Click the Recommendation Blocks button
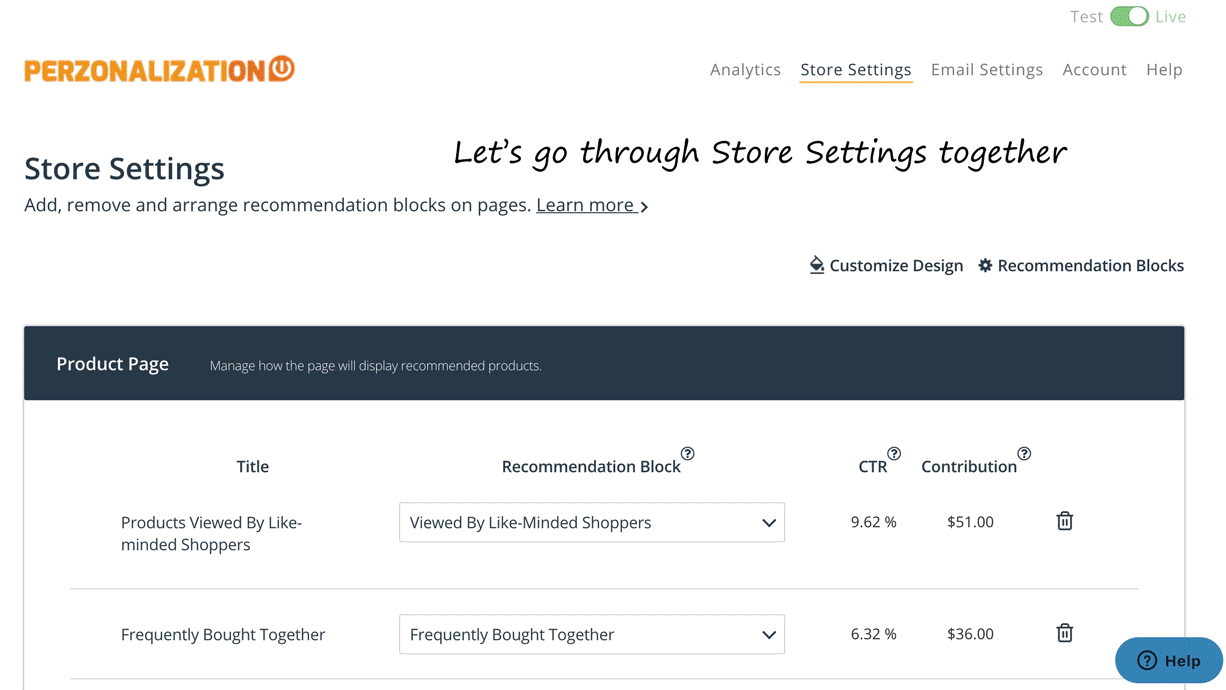The height and width of the screenshot is (690, 1226). coord(1081,265)
